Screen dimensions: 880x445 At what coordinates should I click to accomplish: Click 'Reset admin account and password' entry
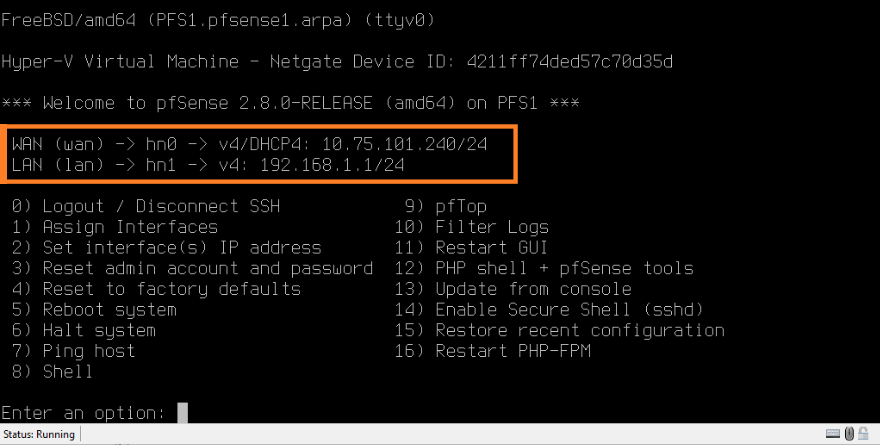[207, 268]
